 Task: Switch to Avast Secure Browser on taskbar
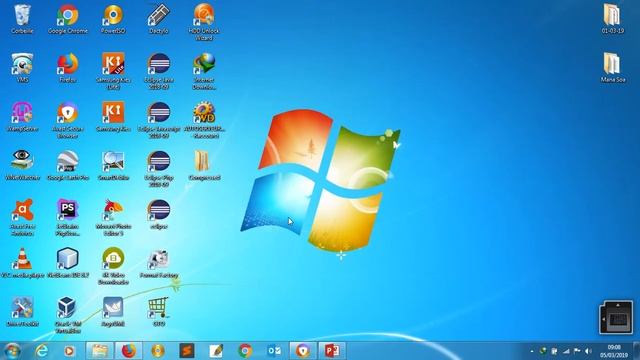(303, 351)
